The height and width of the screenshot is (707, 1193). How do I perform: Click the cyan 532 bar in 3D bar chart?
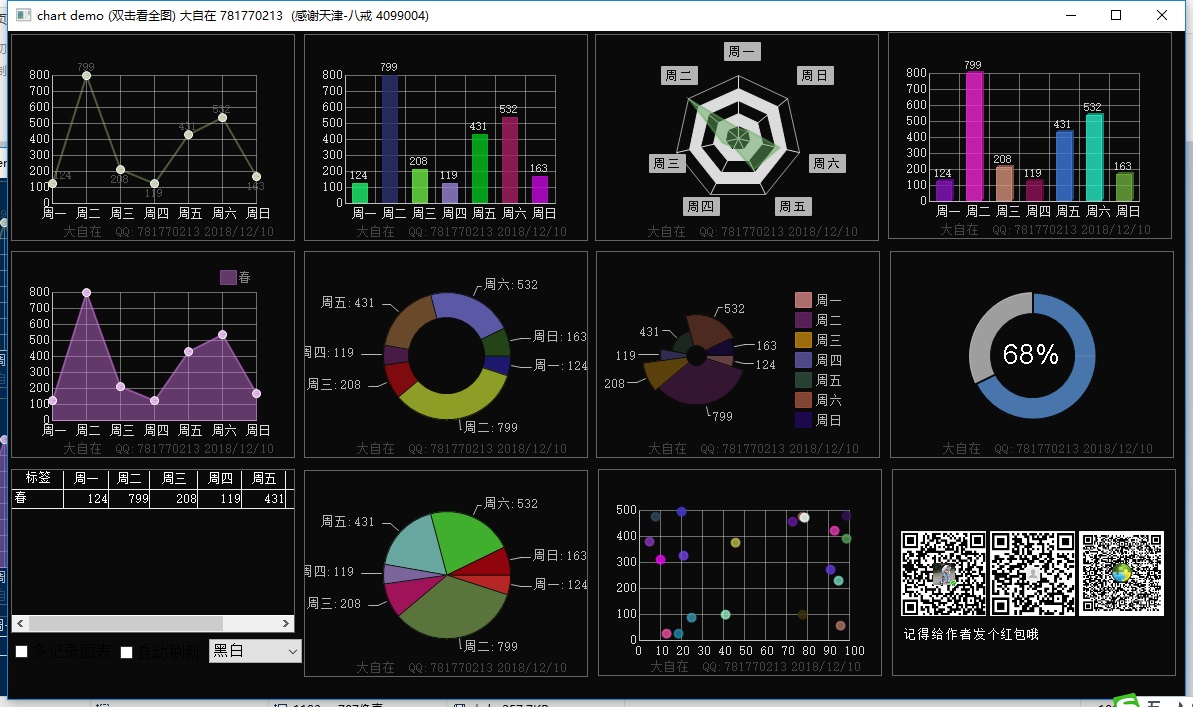click(x=1094, y=158)
